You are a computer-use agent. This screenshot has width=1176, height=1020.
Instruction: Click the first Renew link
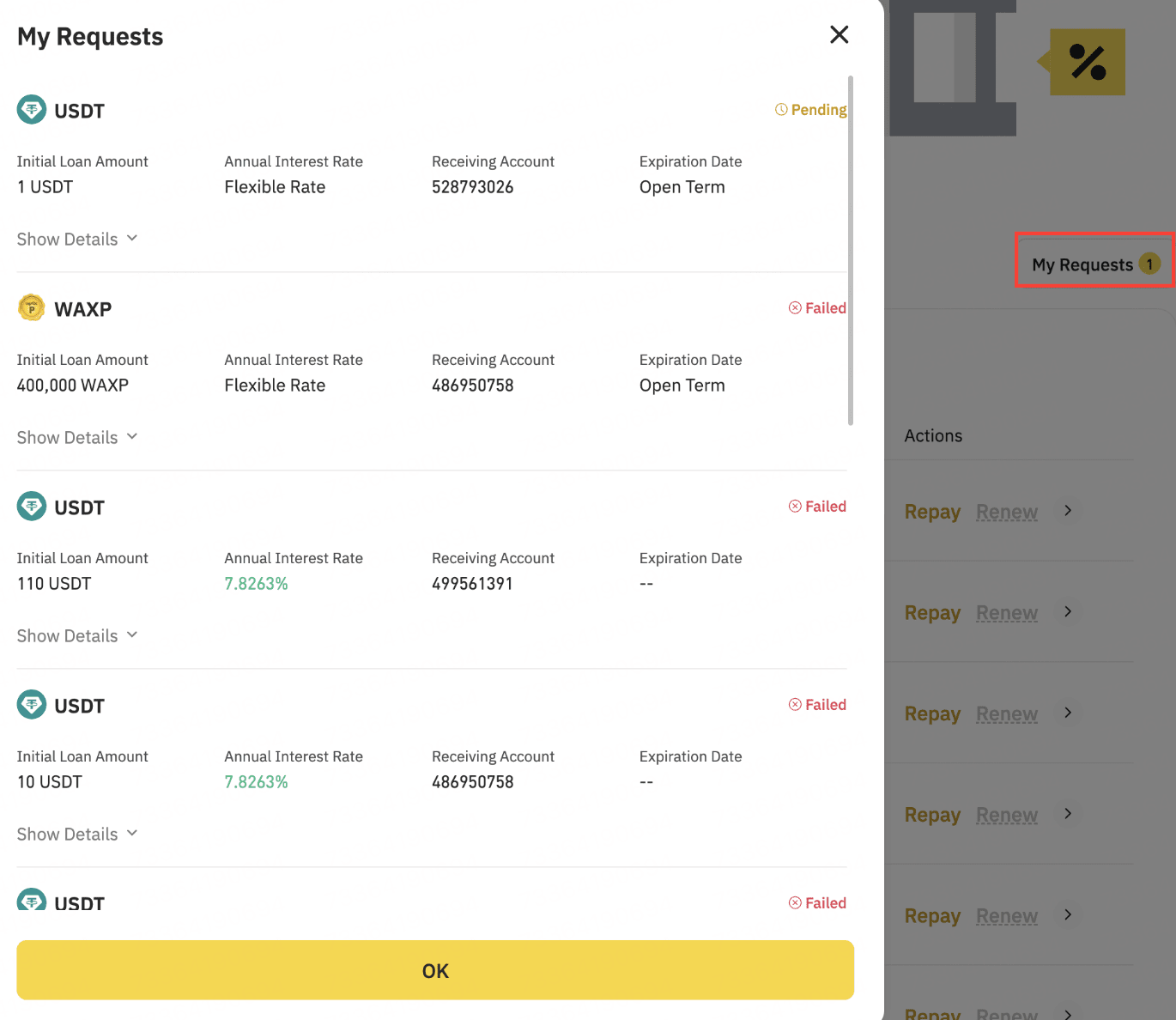[x=1007, y=512]
